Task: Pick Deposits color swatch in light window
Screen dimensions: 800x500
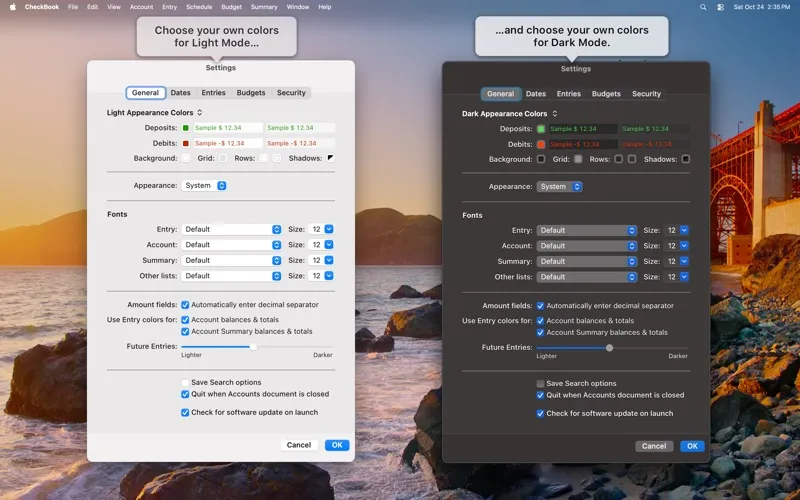Action: click(186, 128)
